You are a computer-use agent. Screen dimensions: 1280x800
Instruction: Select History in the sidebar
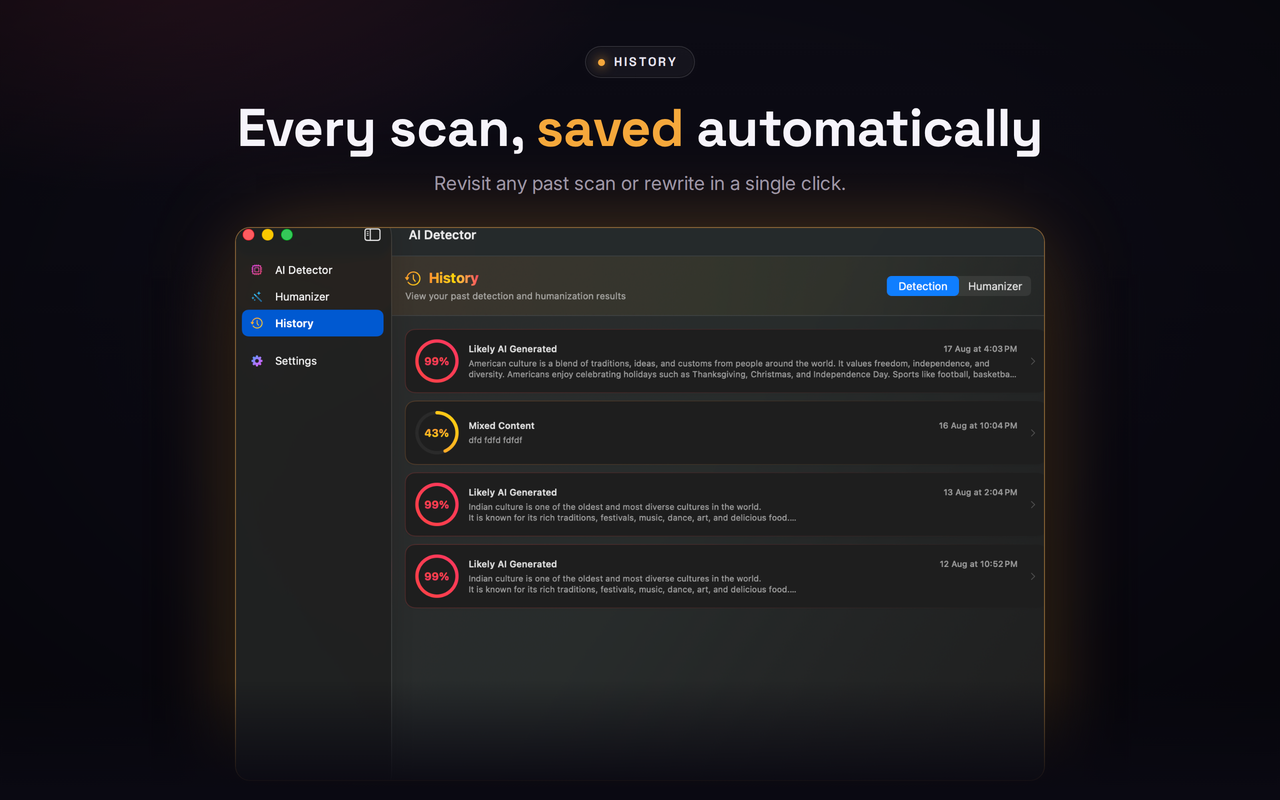pyautogui.click(x=312, y=323)
